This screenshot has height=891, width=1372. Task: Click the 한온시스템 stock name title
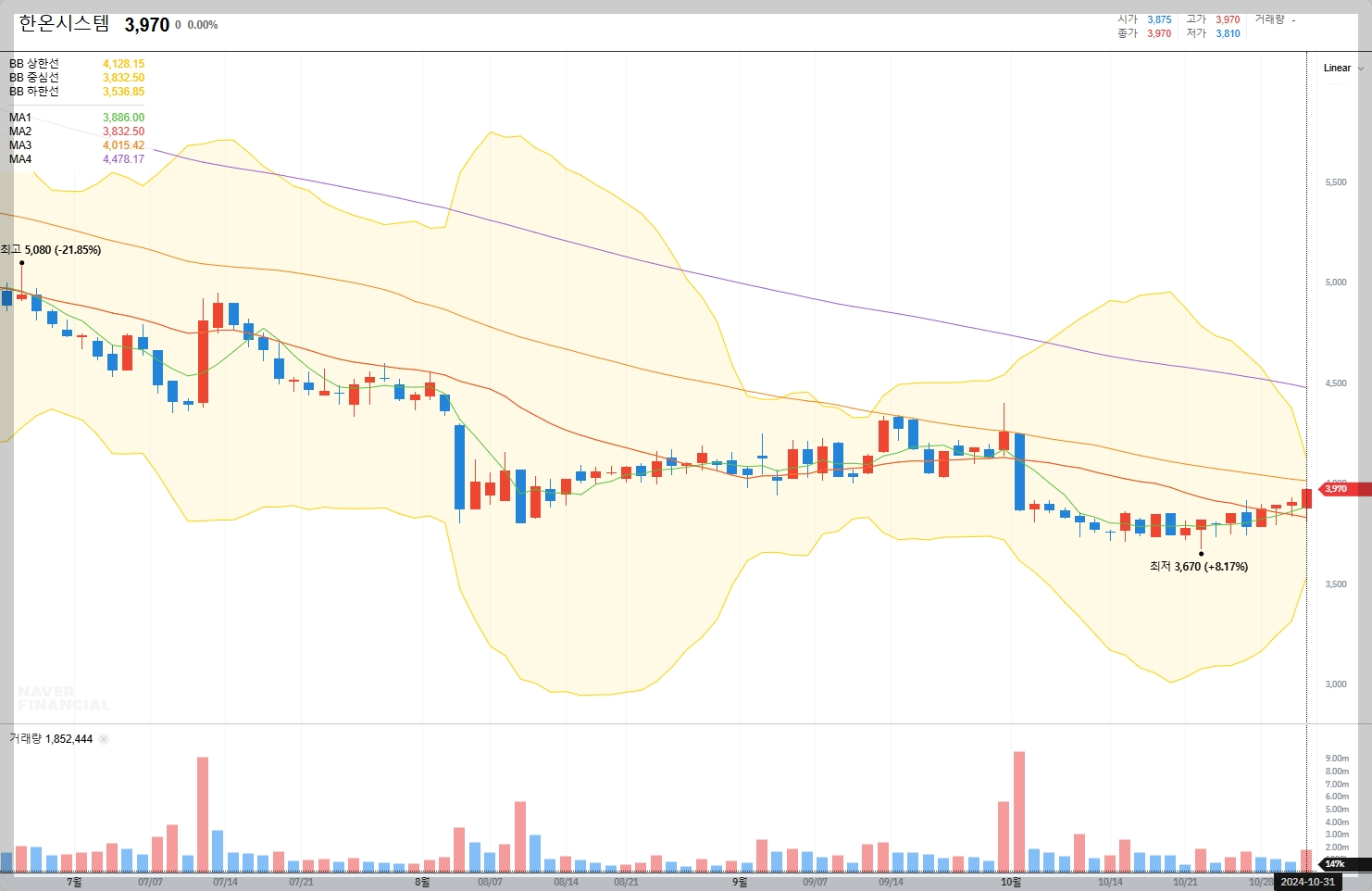pyautogui.click(x=64, y=24)
